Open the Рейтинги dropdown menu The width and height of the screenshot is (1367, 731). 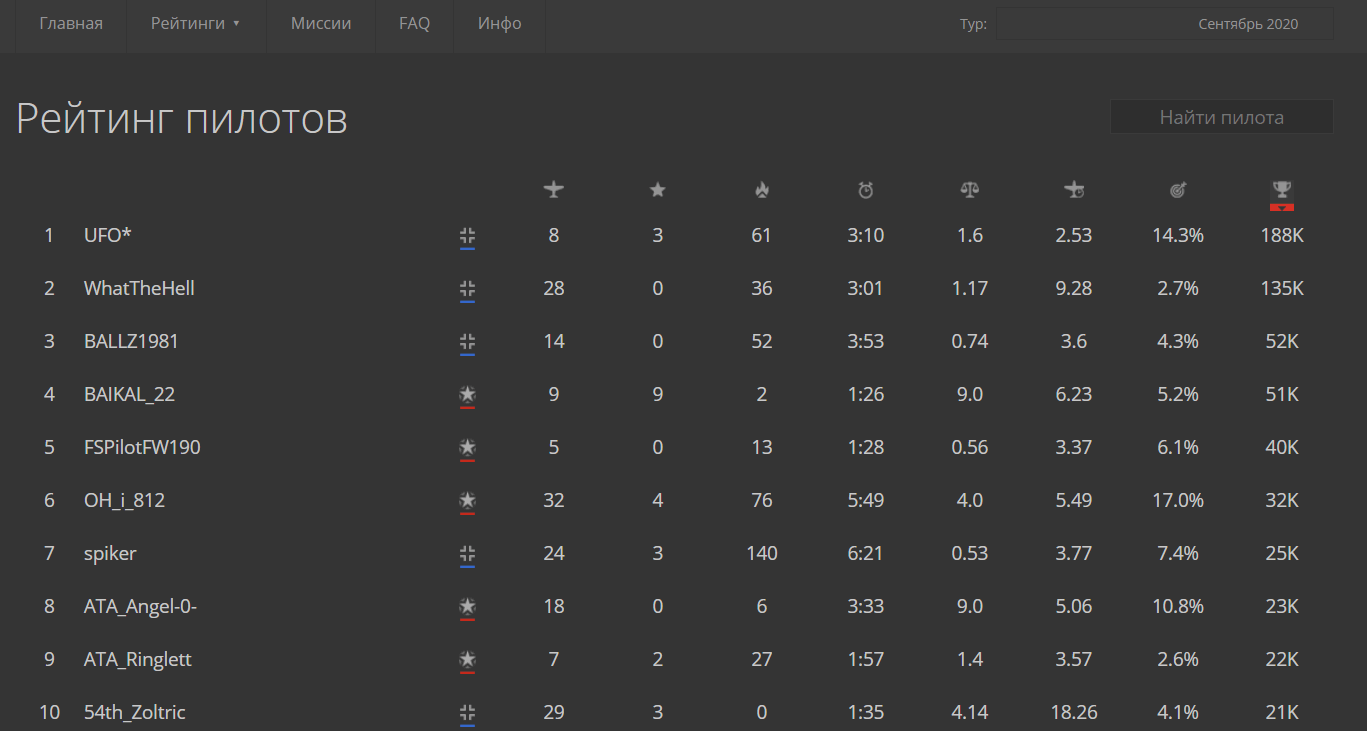click(196, 23)
